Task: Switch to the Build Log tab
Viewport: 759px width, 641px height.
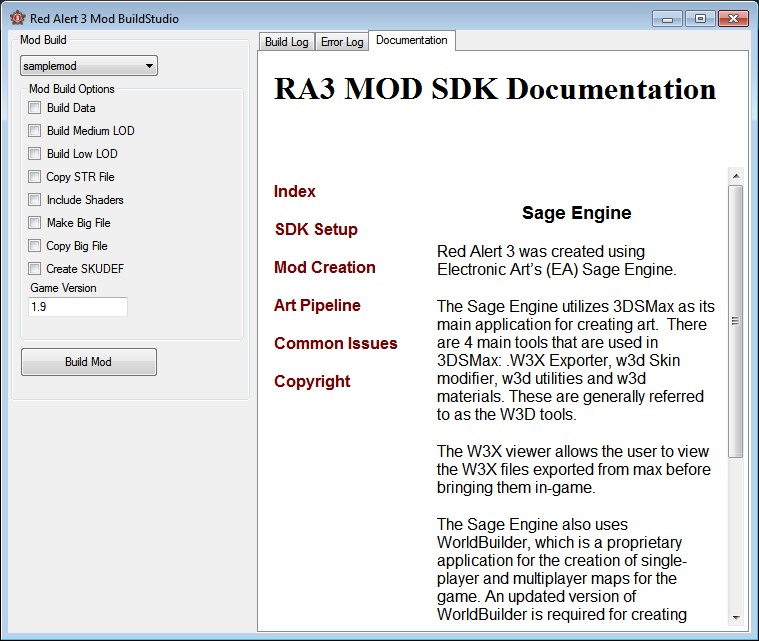Action: 287,42
